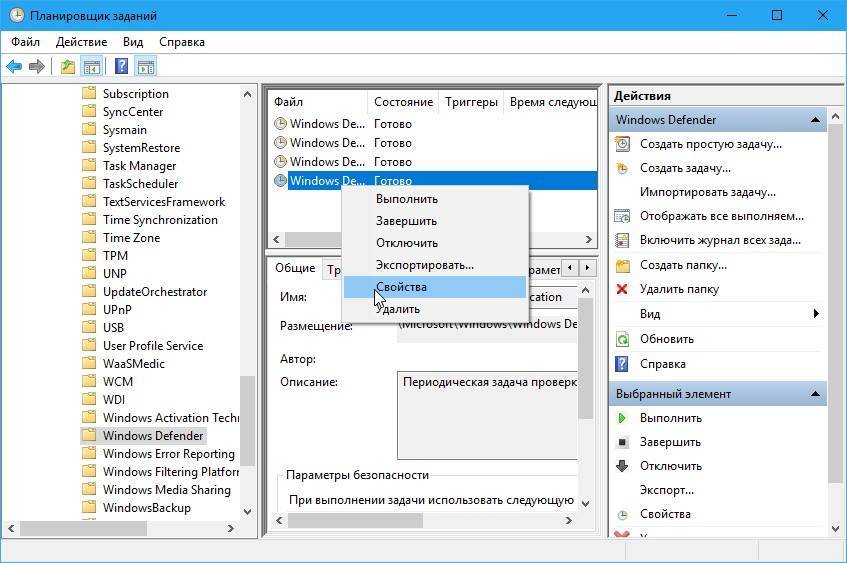Sort by the Файл column header
The height and width of the screenshot is (563, 847).
pyautogui.click(x=319, y=102)
